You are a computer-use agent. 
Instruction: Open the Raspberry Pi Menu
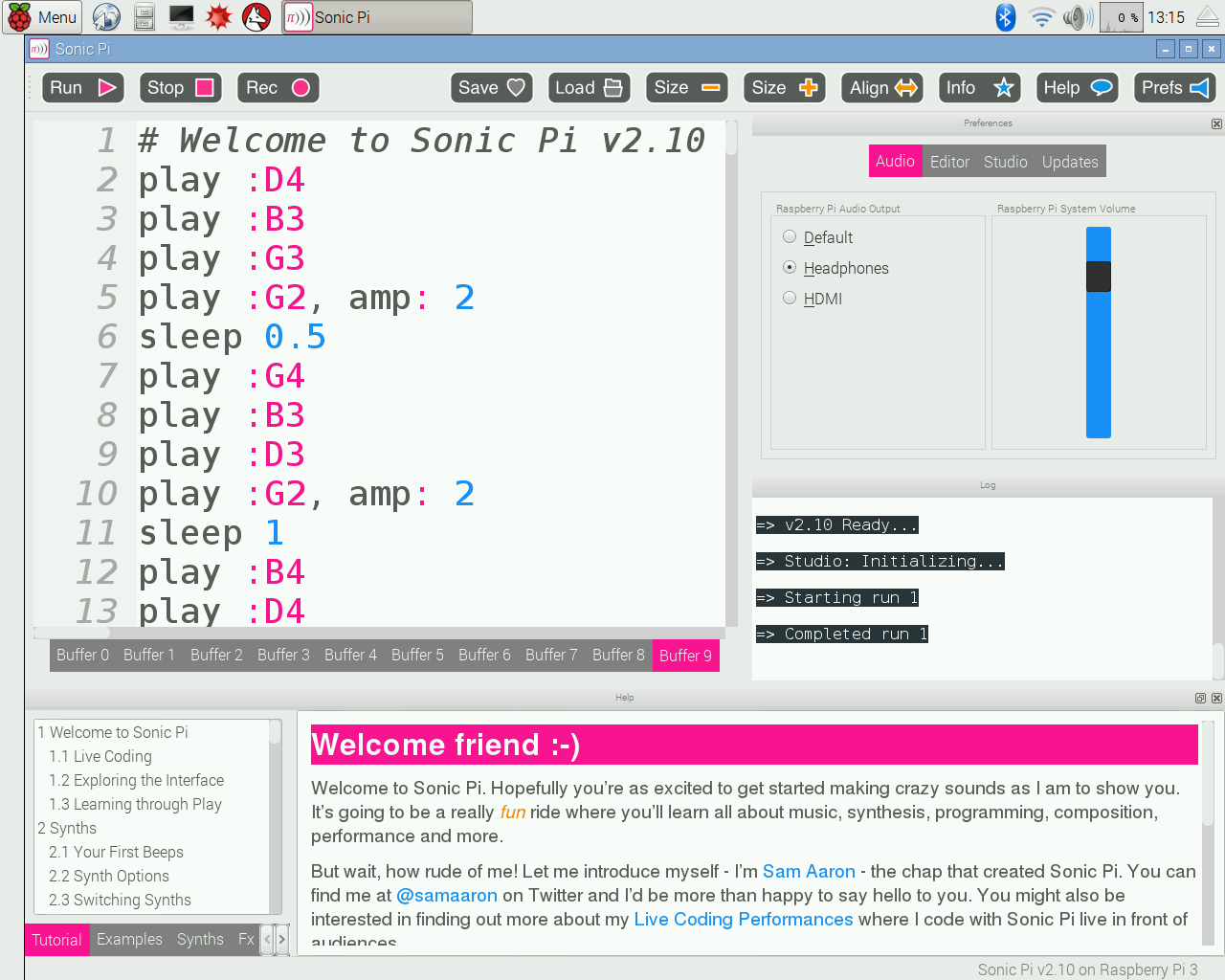pos(43,17)
